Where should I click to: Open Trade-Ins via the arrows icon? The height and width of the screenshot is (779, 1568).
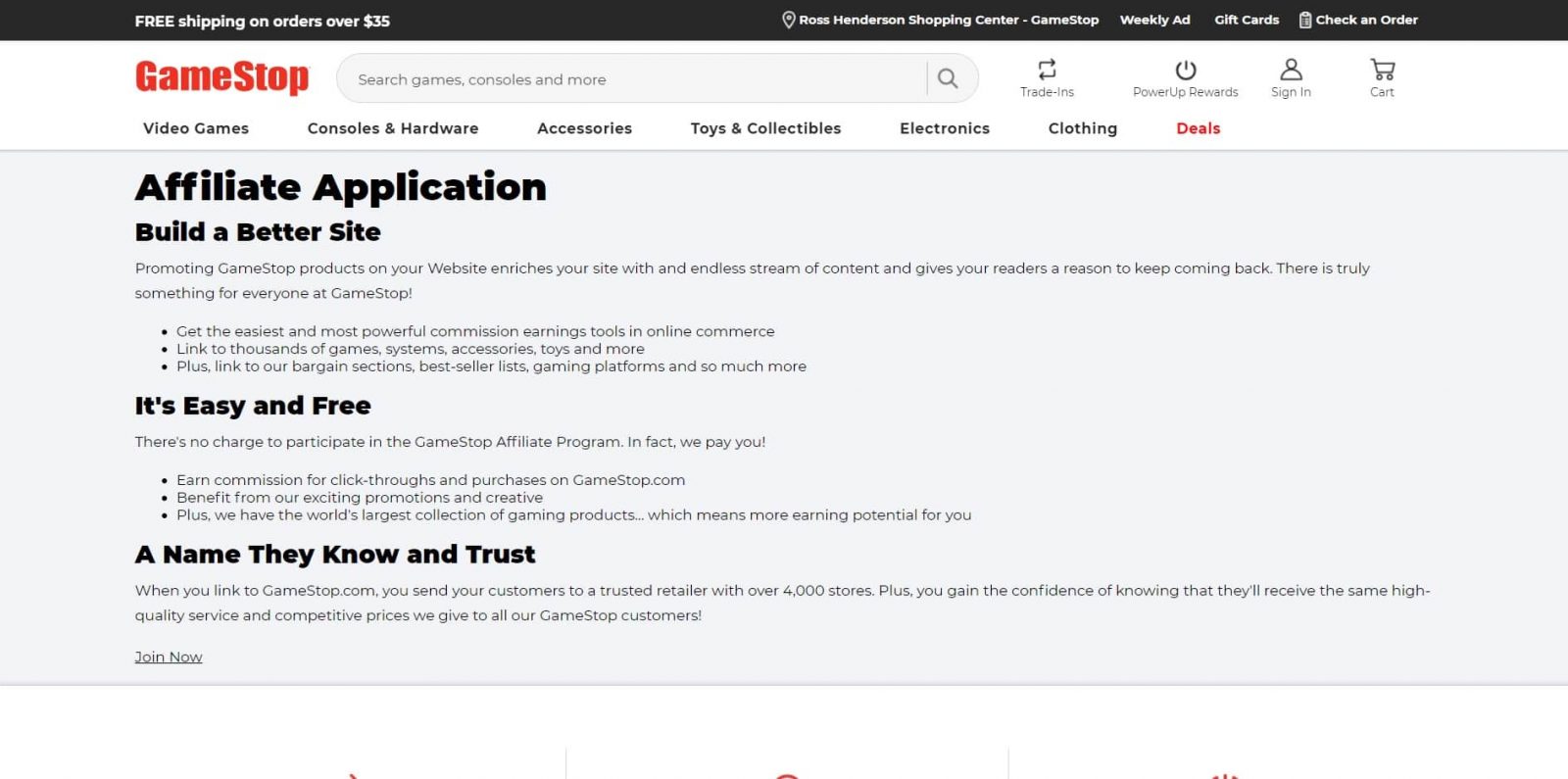click(x=1047, y=69)
